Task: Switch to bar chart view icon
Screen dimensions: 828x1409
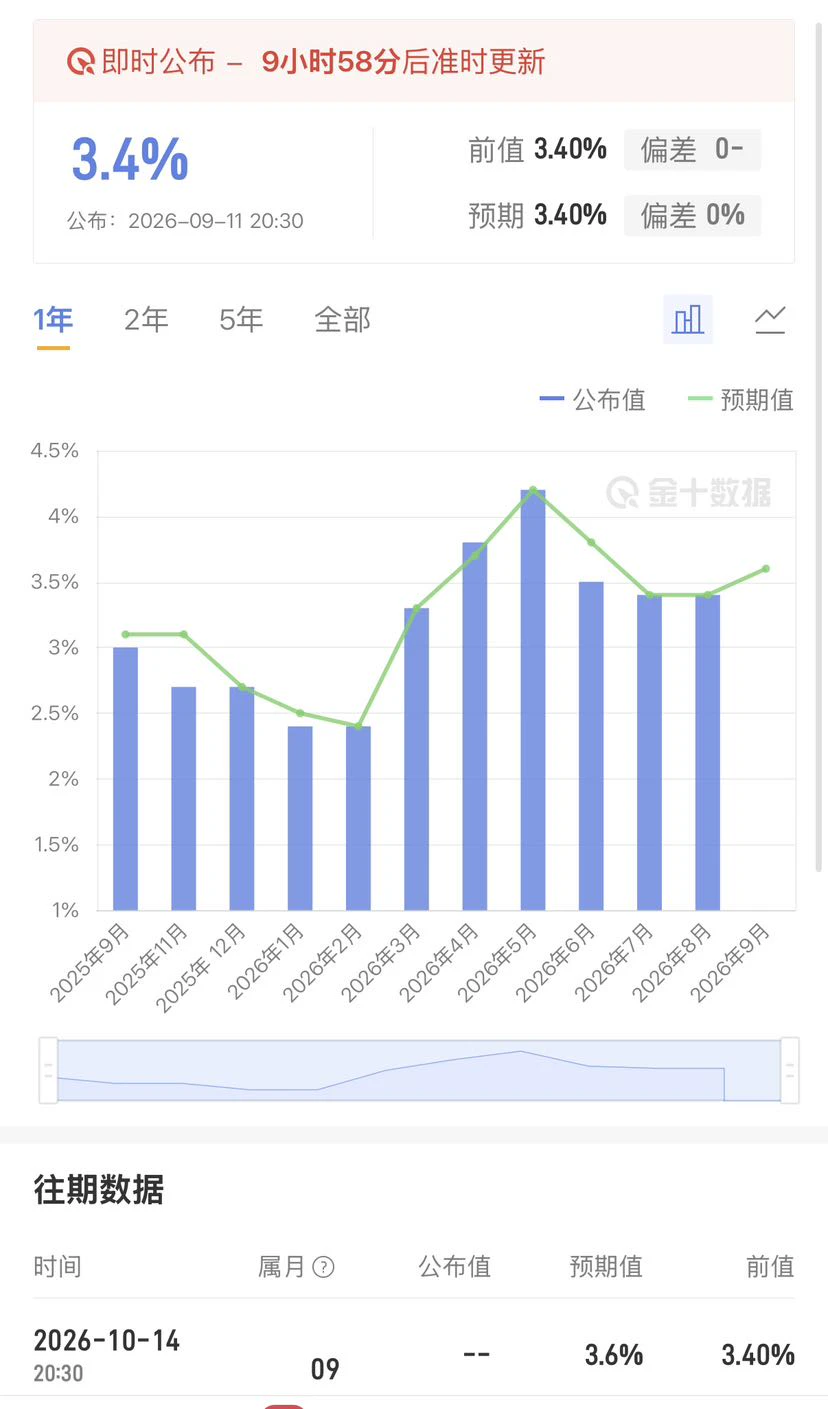Action: click(688, 320)
